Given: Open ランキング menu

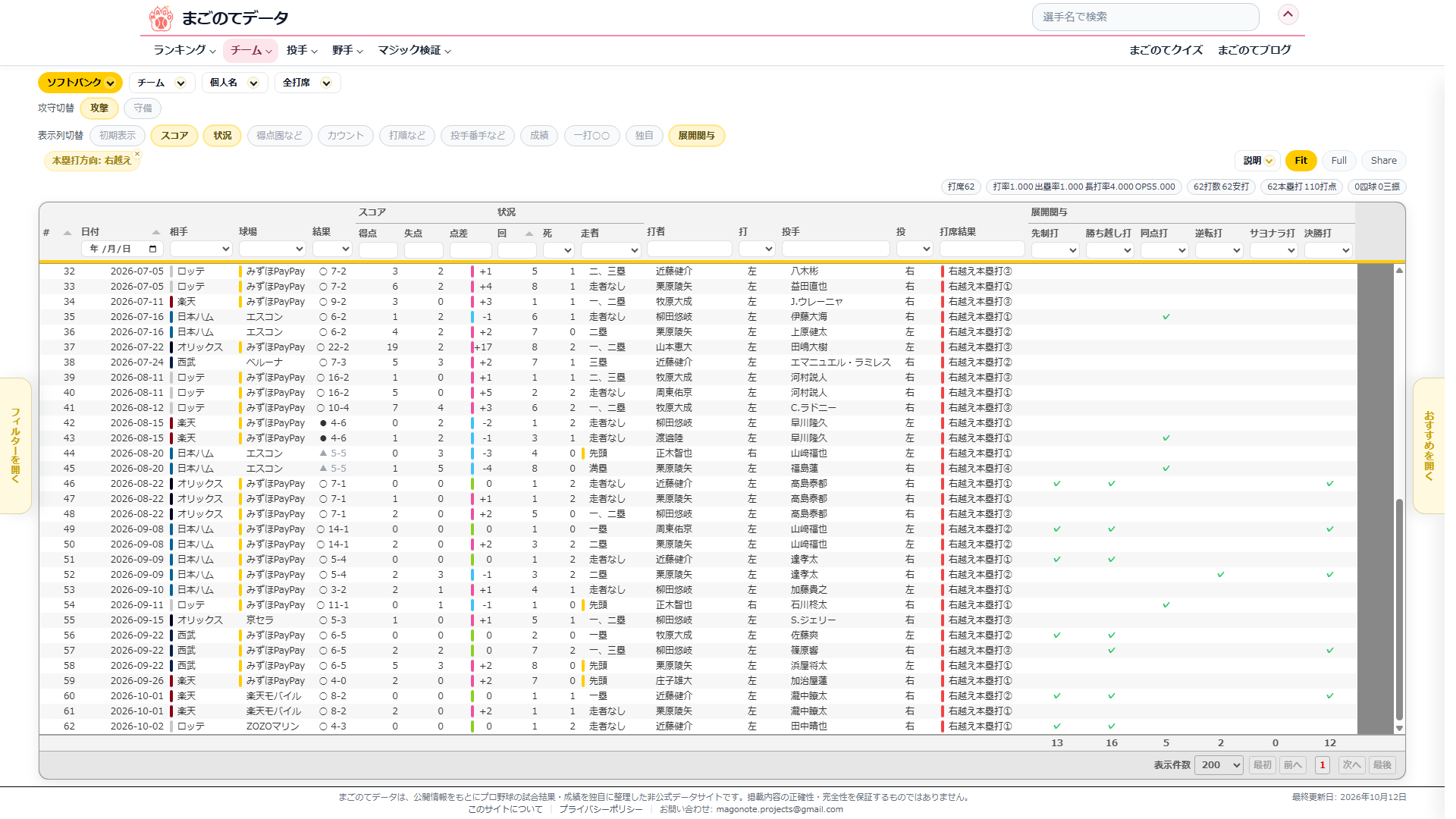Looking at the screenshot, I should coord(184,50).
